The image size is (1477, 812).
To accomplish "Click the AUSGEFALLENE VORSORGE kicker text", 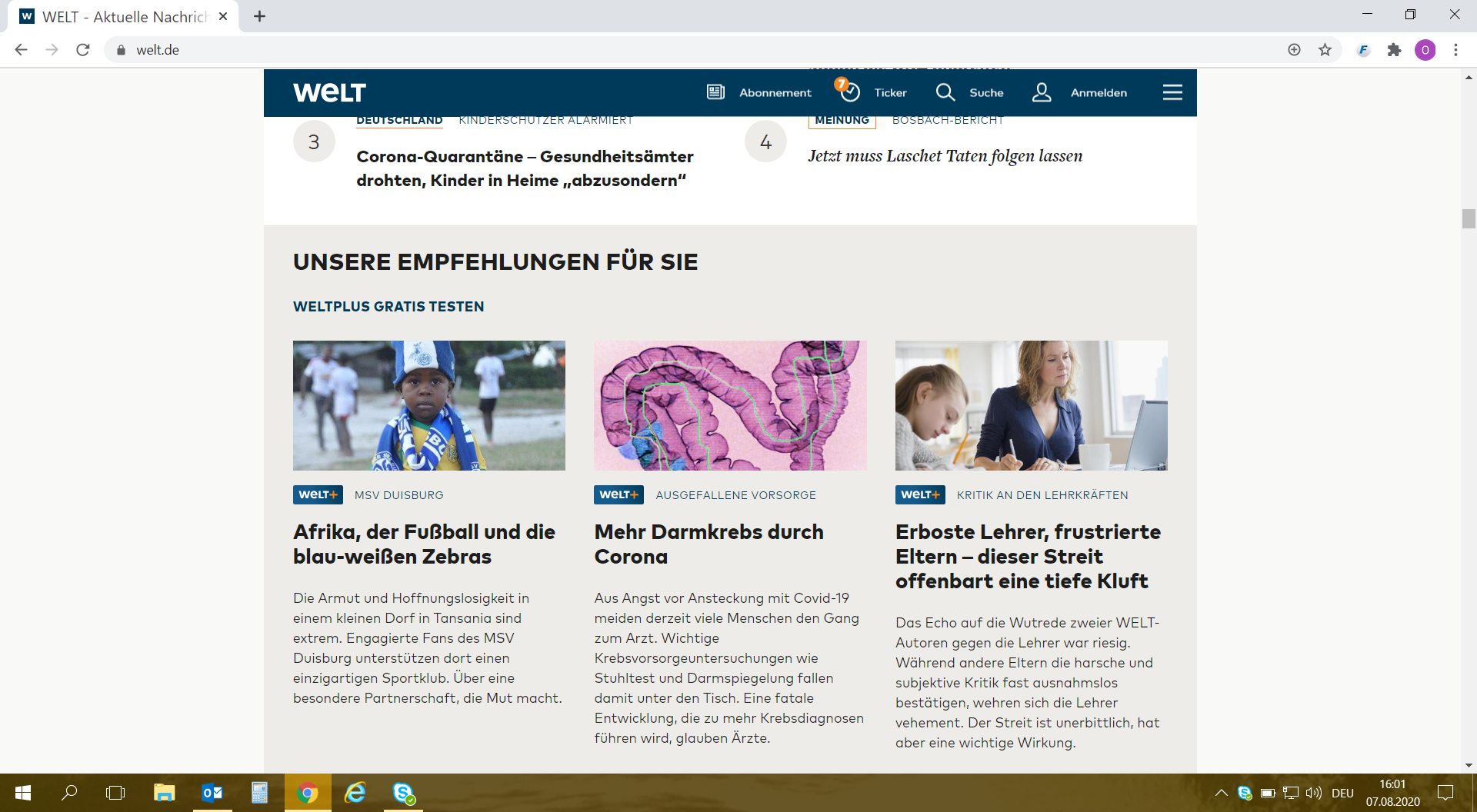I will 735,495.
